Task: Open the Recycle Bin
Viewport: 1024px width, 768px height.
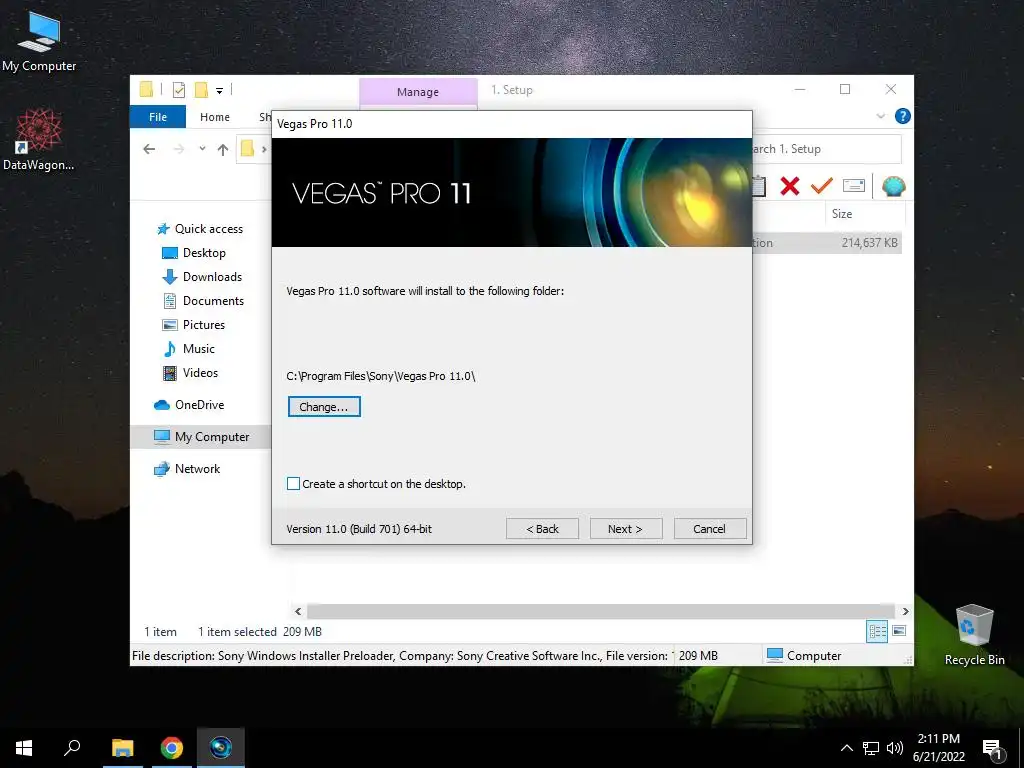Action: (974, 635)
